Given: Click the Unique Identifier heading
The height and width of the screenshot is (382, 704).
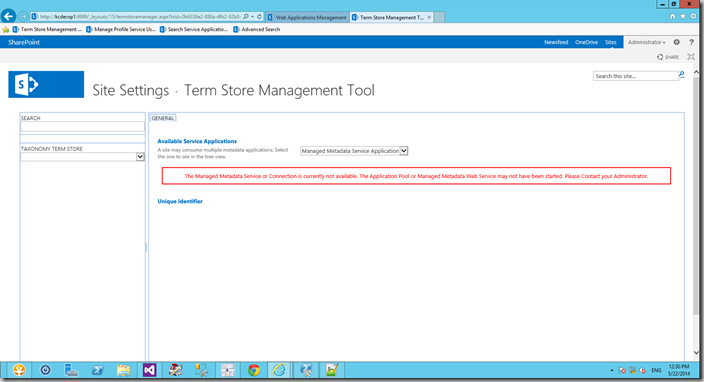Looking at the screenshot, I should [180, 201].
